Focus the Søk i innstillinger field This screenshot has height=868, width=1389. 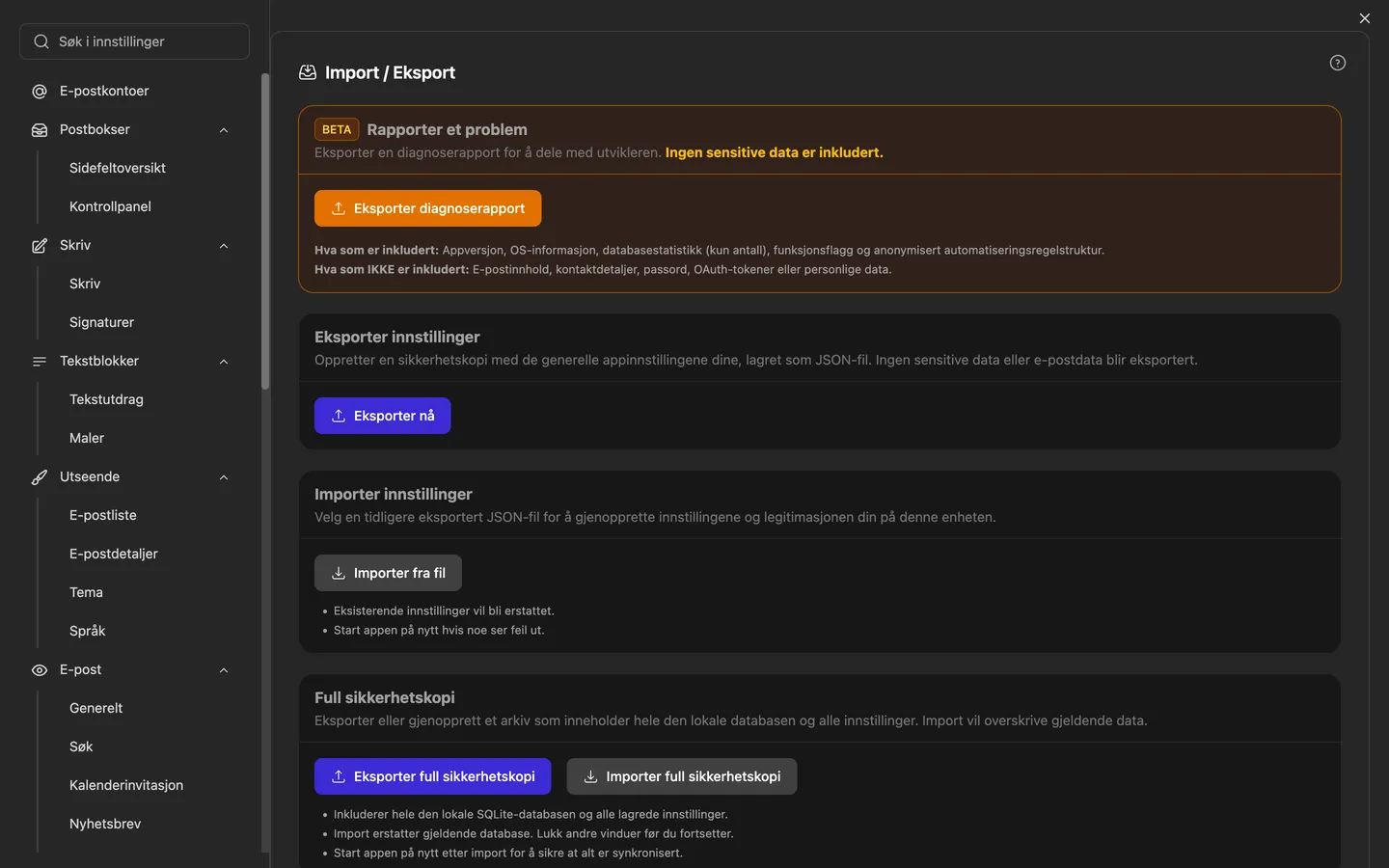[134, 41]
